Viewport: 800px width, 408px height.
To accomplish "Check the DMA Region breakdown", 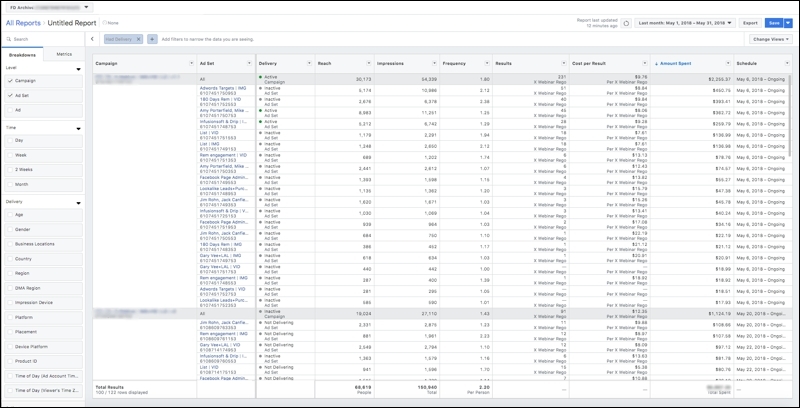I will 10,288.
